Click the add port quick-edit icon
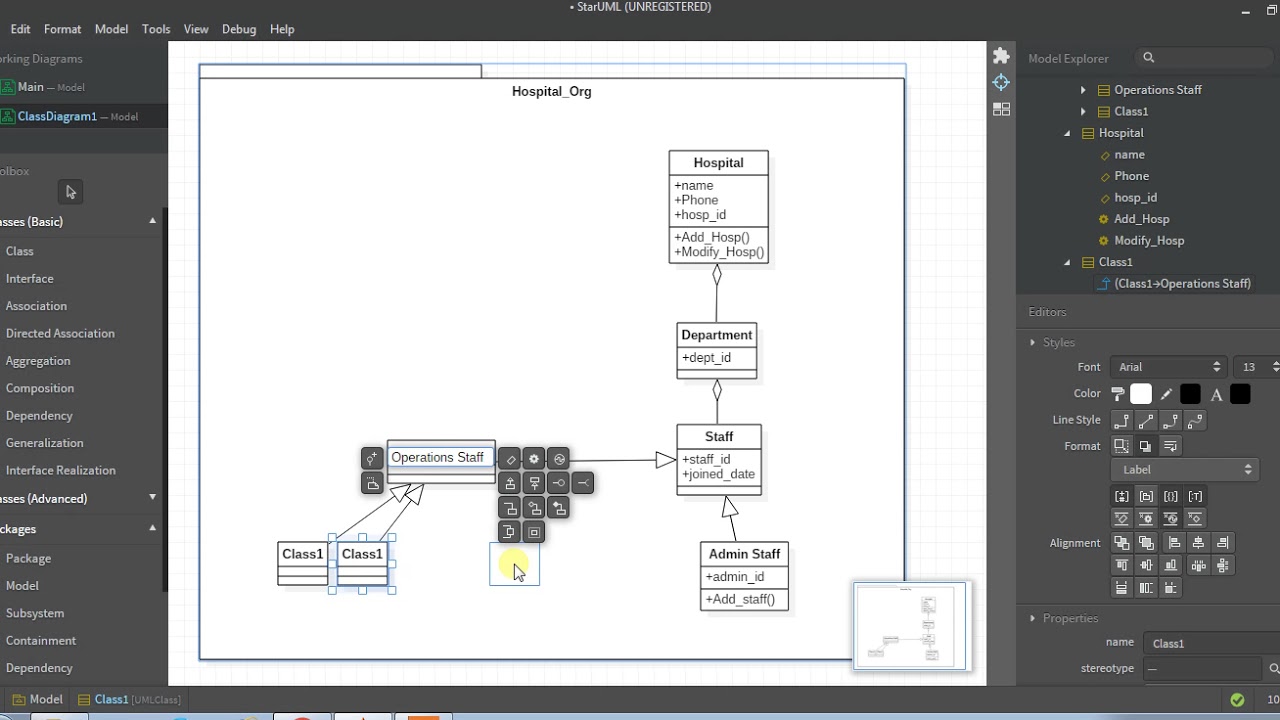The width and height of the screenshot is (1280, 720). pyautogui.click(x=510, y=532)
